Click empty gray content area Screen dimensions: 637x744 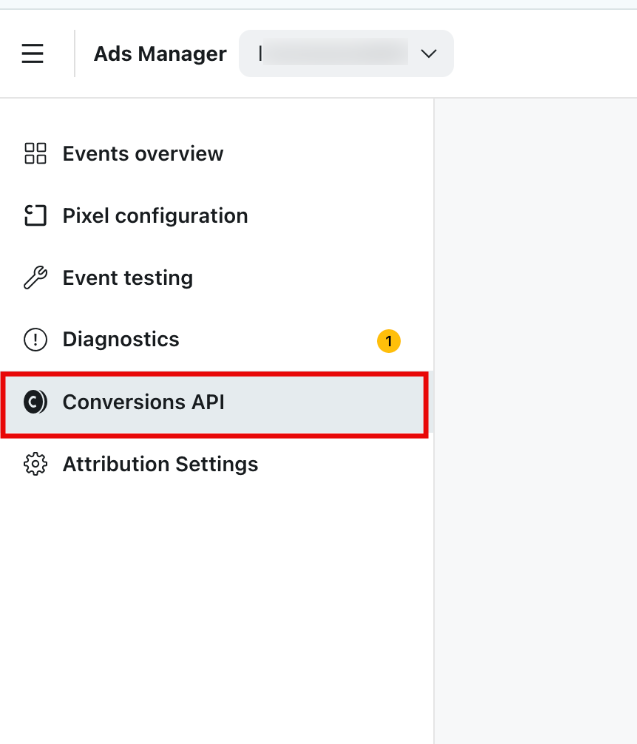(x=535, y=420)
